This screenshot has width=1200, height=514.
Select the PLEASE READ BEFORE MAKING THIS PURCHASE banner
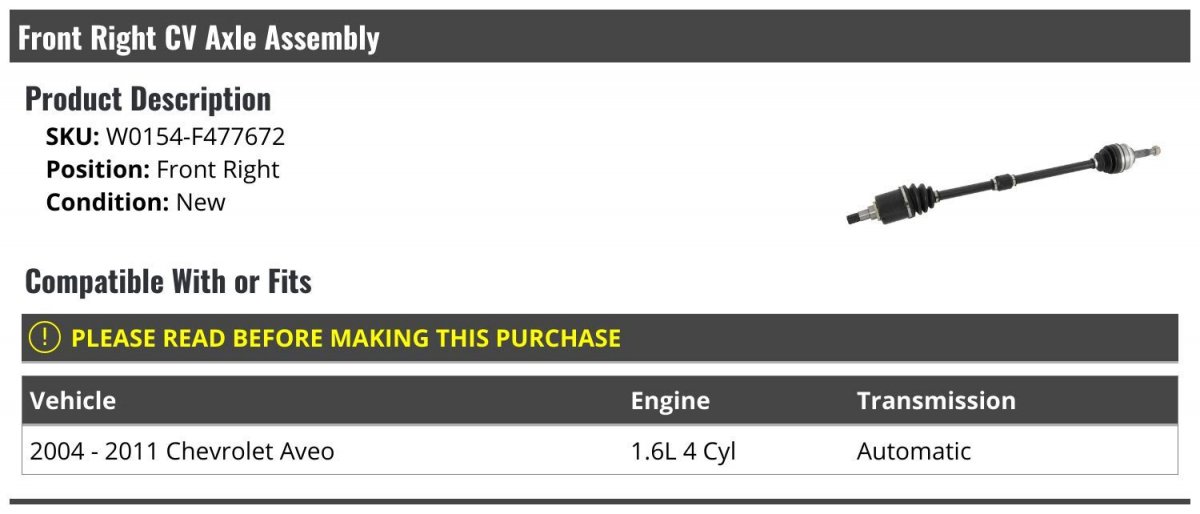[x=600, y=337]
